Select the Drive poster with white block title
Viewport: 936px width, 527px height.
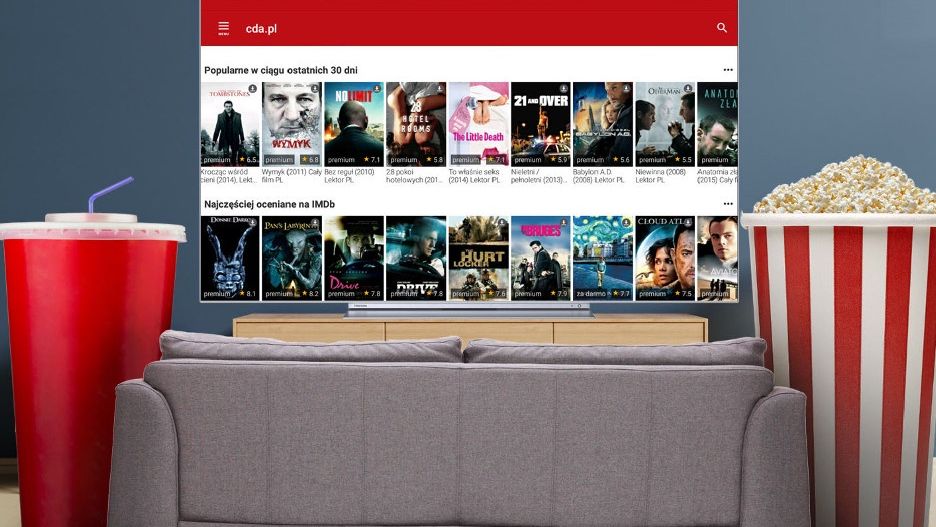416,258
